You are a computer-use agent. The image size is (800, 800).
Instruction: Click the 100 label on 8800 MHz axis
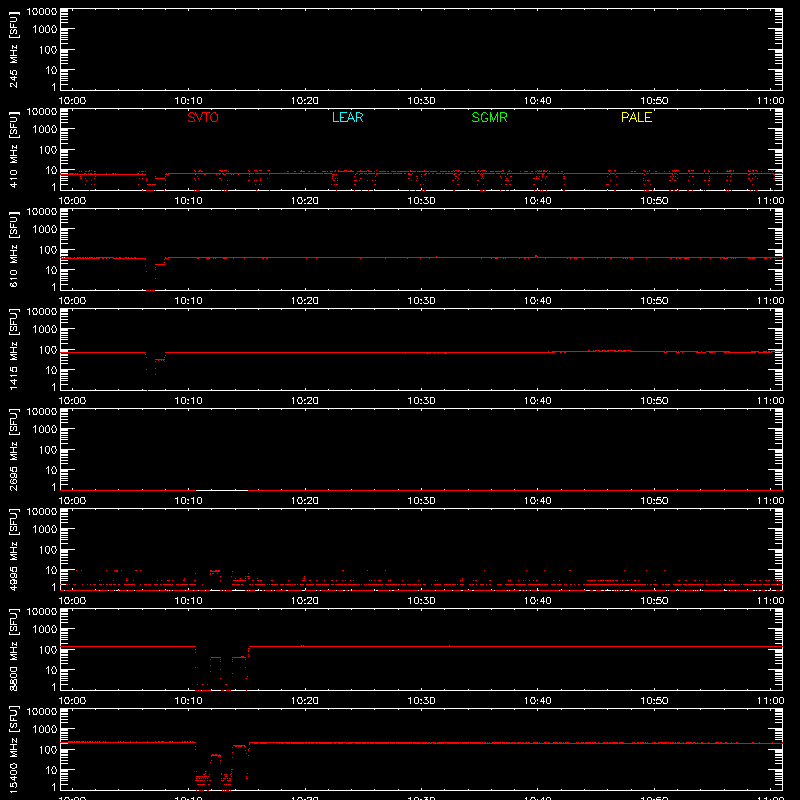click(x=48, y=650)
